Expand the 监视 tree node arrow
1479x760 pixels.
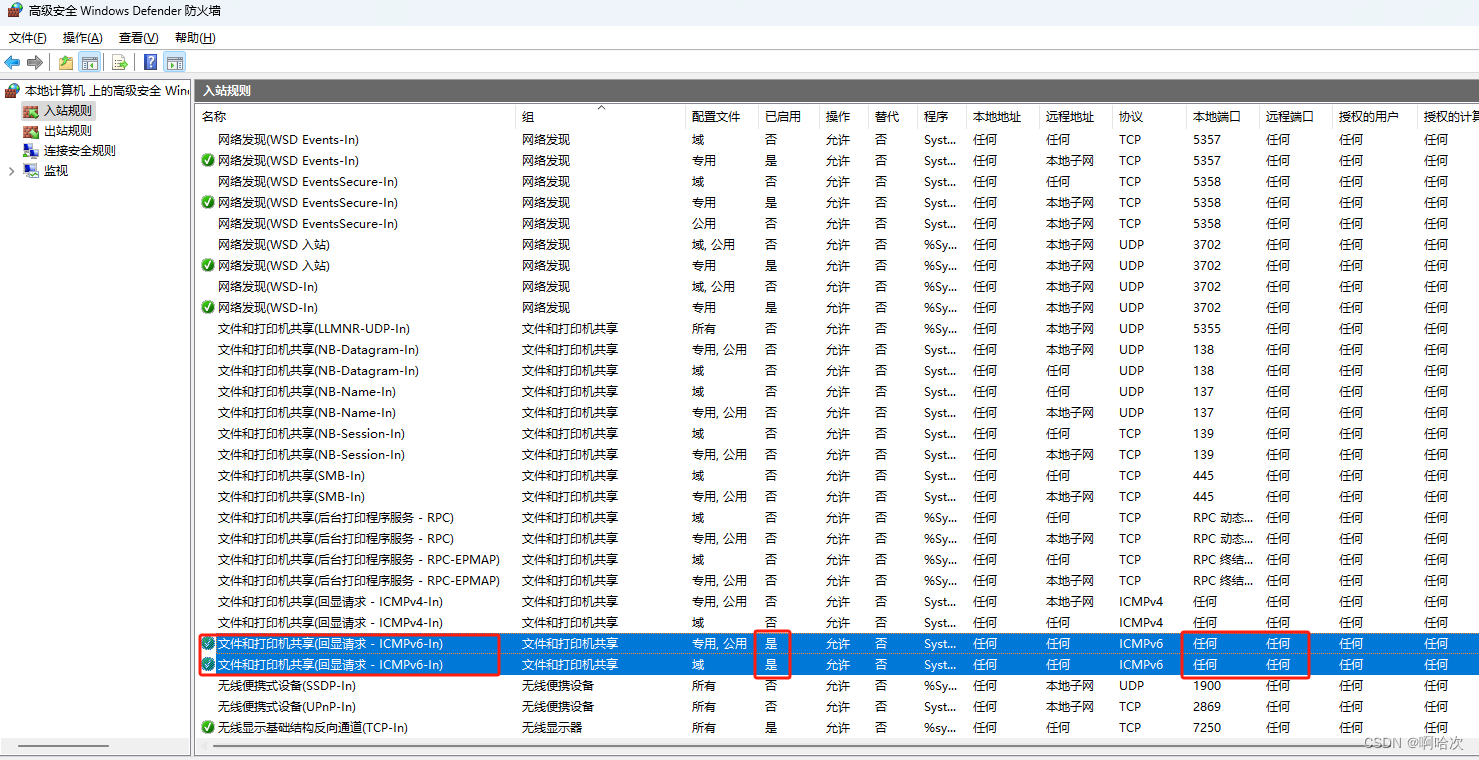click(11, 171)
